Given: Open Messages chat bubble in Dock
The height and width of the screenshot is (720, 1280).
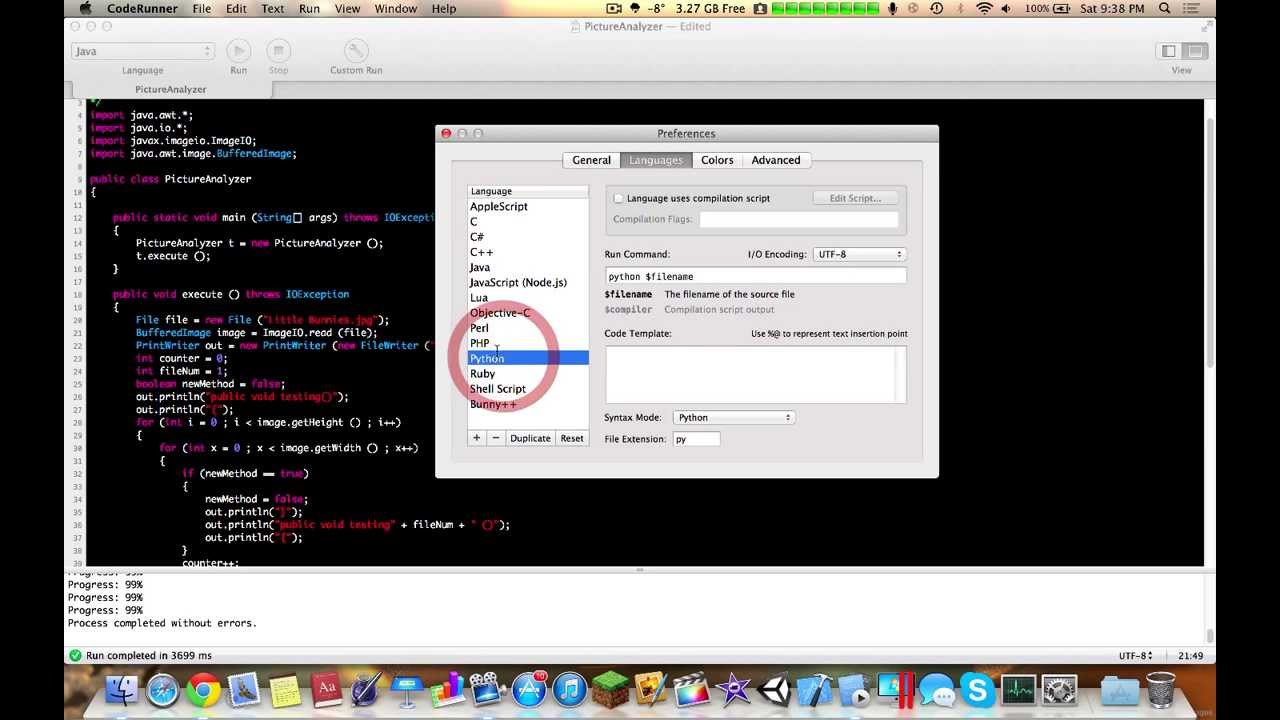Looking at the screenshot, I should (x=937, y=690).
